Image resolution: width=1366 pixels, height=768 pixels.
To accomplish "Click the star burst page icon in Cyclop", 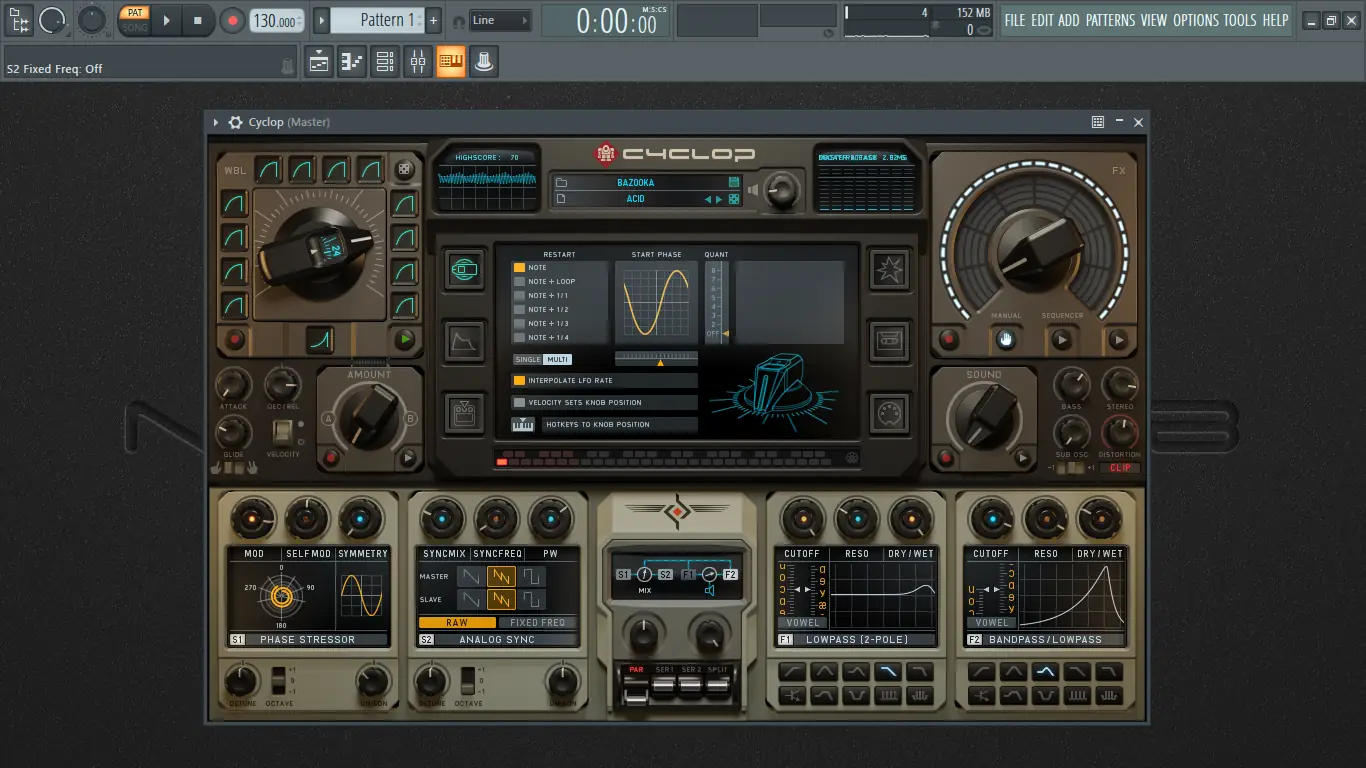I will pos(888,269).
